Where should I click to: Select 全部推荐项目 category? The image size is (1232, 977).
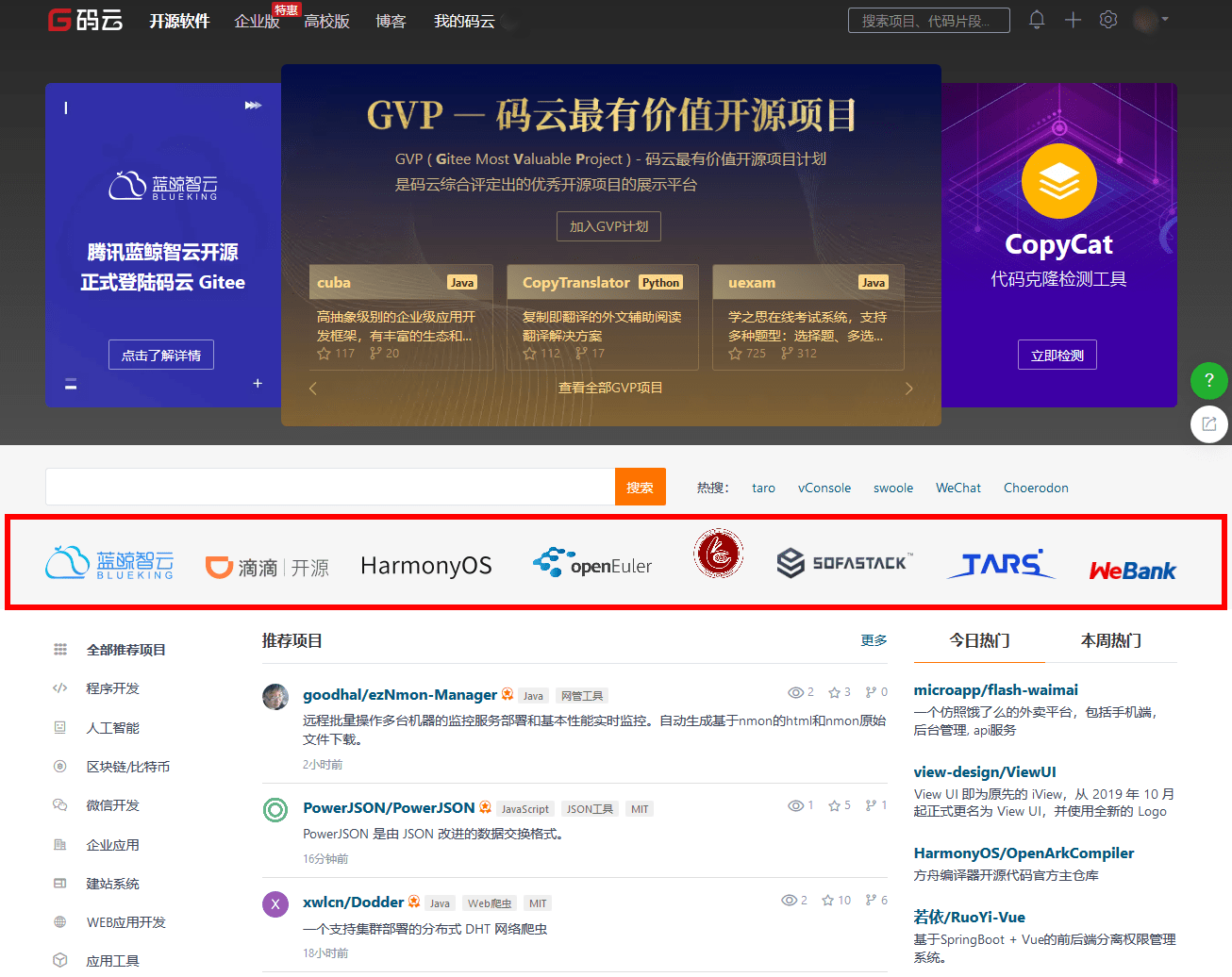point(125,650)
